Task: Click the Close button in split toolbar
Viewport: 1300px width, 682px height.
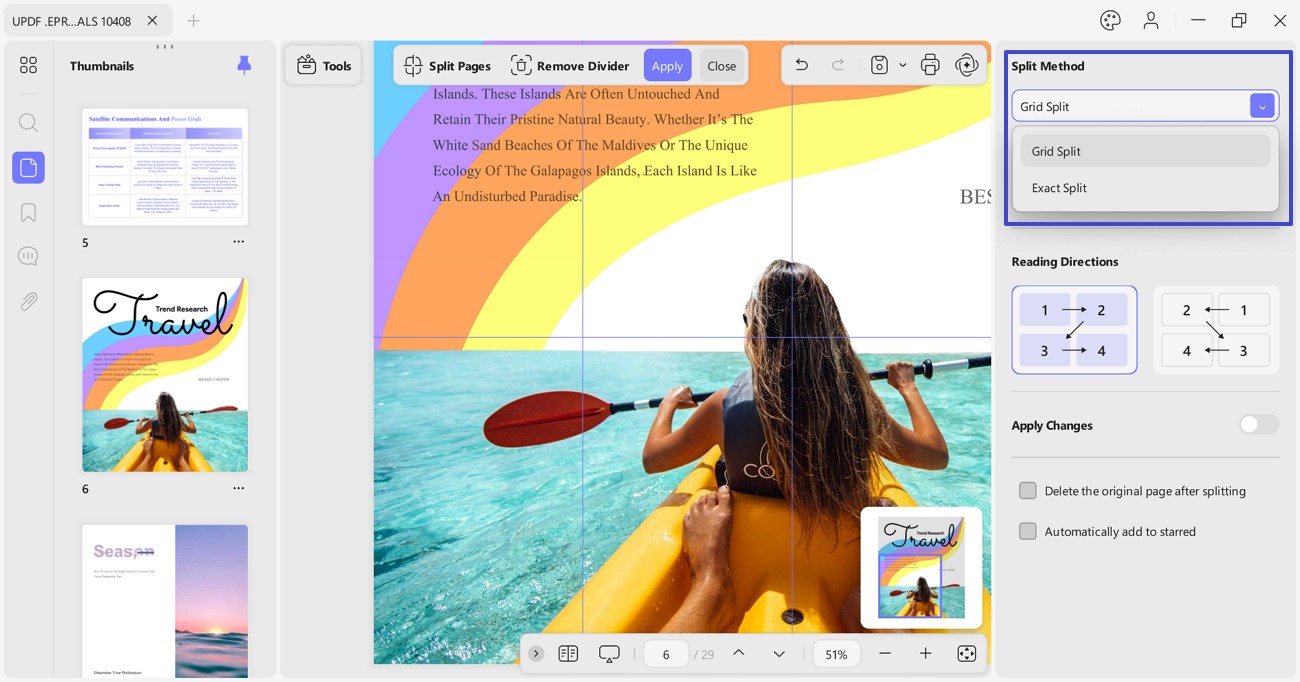Action: click(x=721, y=65)
